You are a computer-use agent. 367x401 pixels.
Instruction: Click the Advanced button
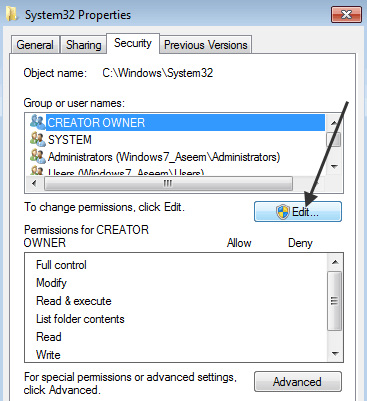(298, 382)
